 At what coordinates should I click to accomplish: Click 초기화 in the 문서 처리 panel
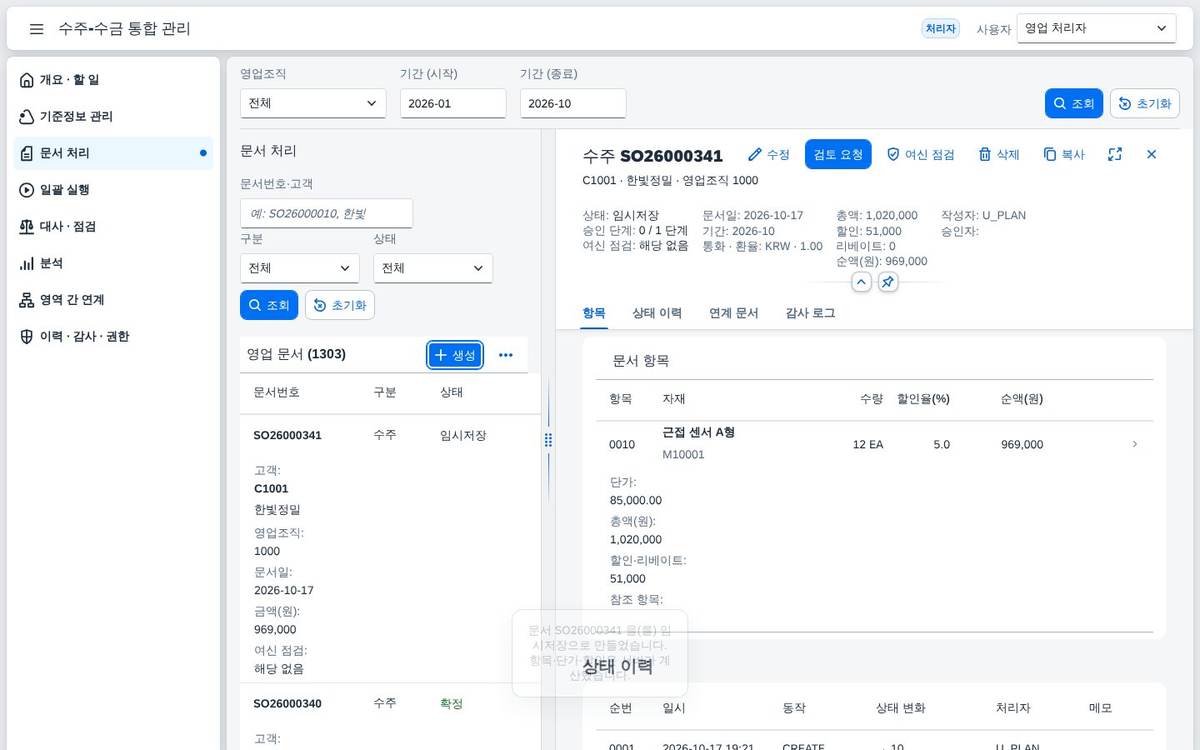pos(340,305)
